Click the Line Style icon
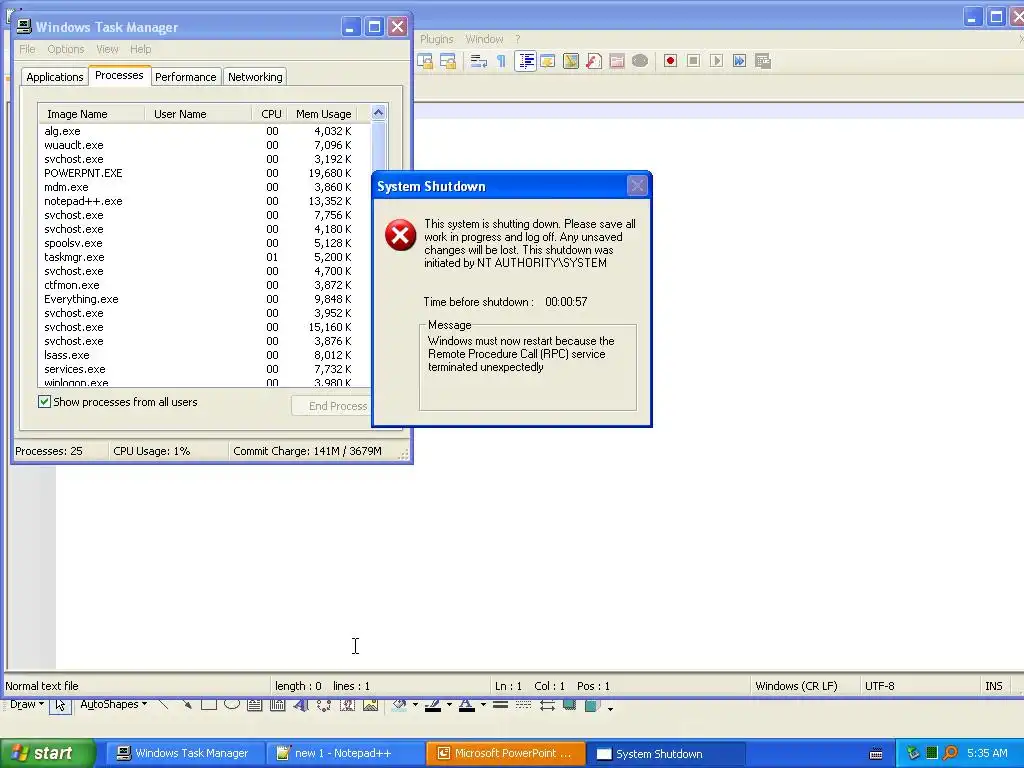Image resolution: width=1024 pixels, height=768 pixels. (x=500, y=705)
